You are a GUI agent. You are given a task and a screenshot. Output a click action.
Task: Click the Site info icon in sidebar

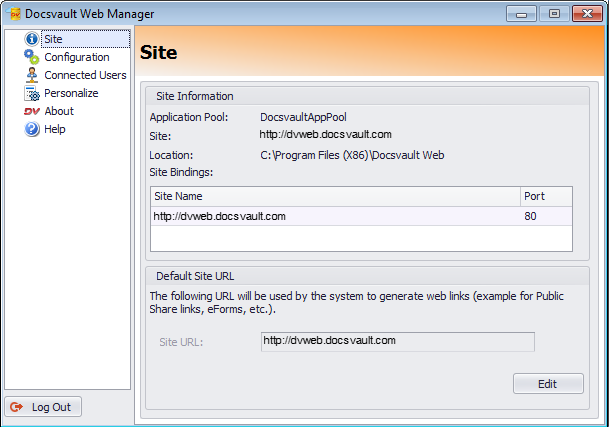point(32,39)
